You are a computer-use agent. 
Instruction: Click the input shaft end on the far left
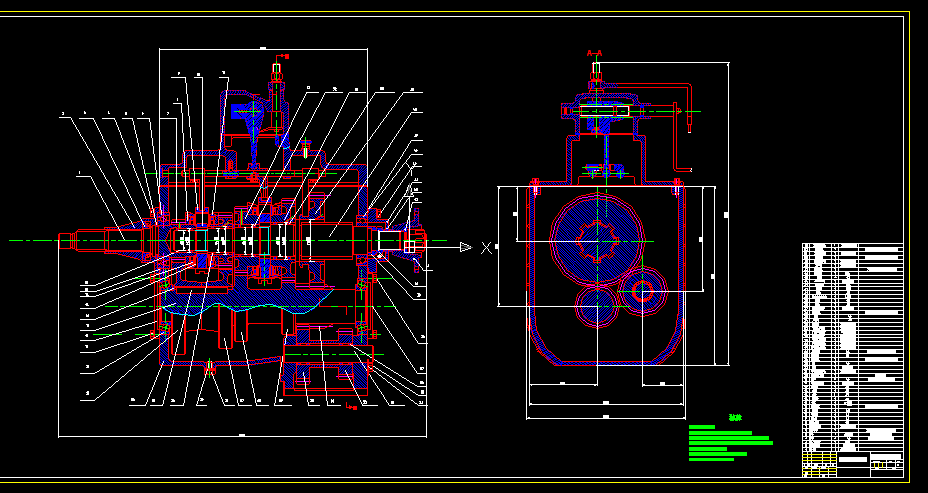point(72,240)
